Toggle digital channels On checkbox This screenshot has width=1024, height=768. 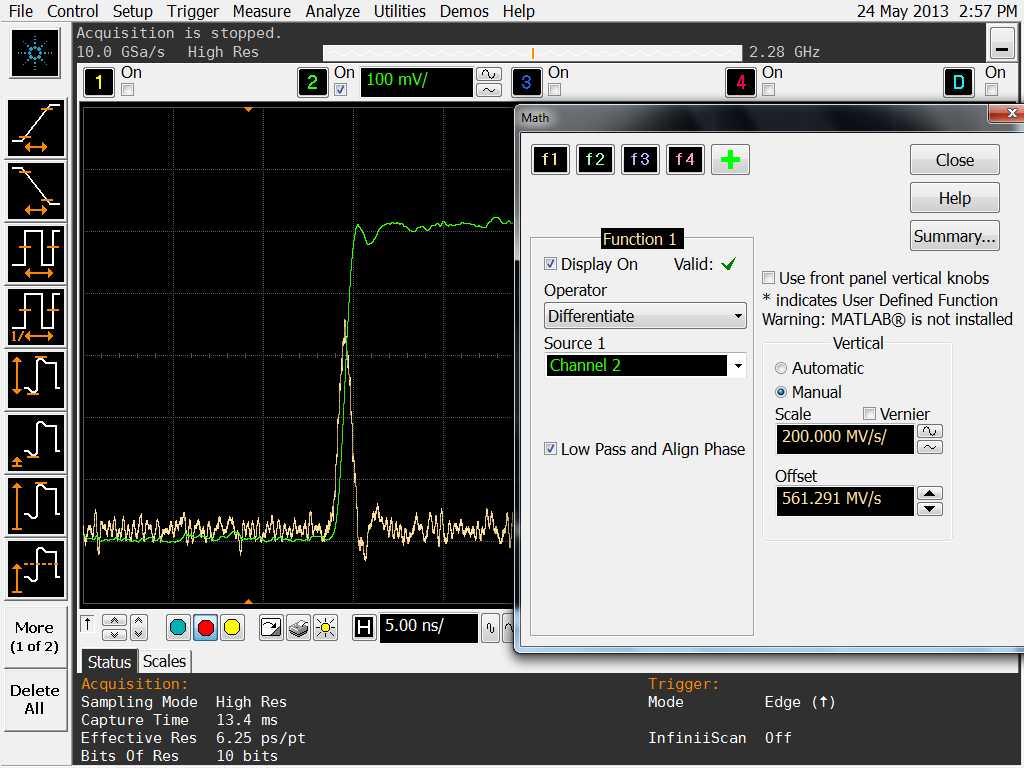[x=991, y=90]
